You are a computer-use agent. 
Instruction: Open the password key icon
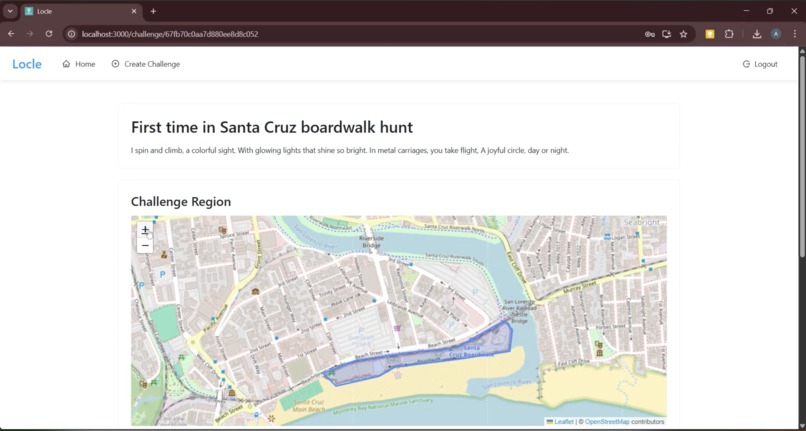[650, 34]
